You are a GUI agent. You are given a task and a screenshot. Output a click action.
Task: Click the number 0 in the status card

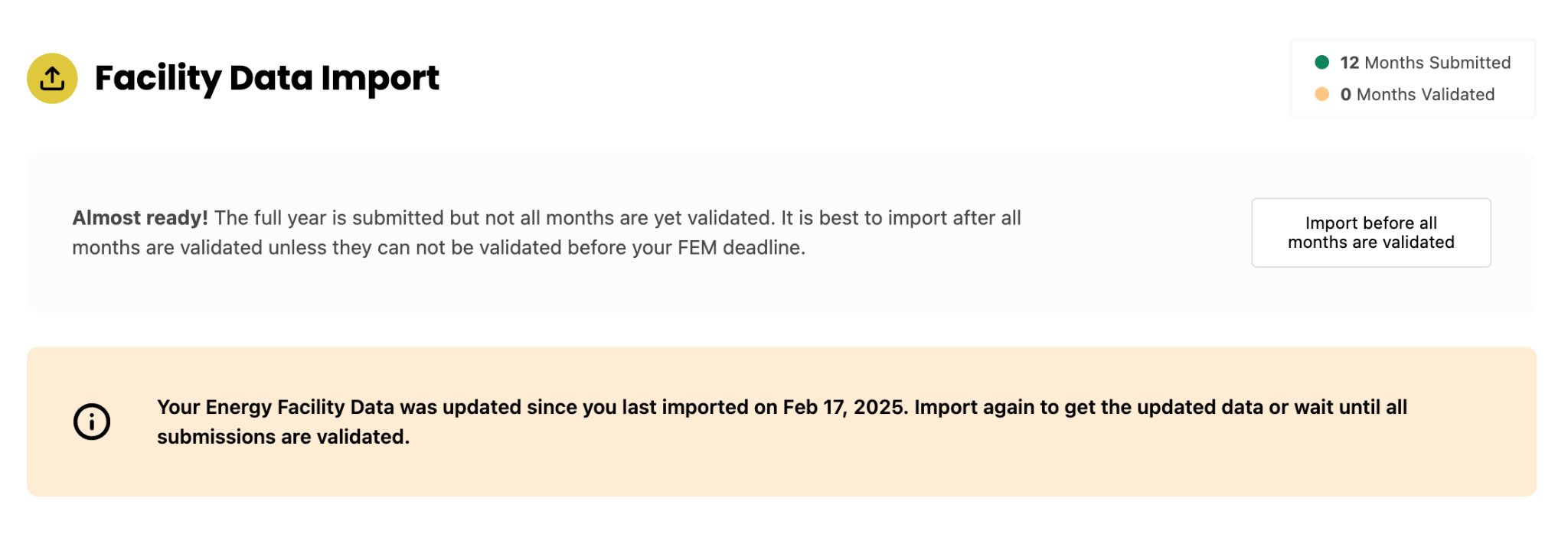(1345, 94)
